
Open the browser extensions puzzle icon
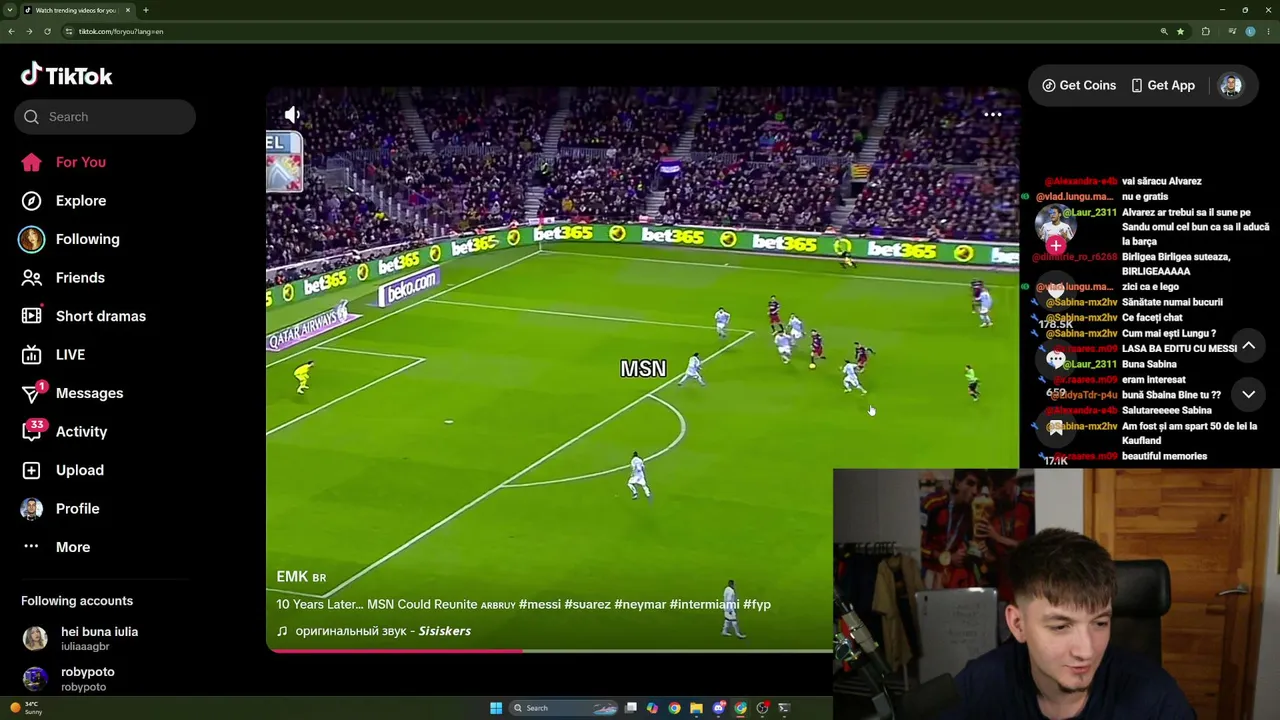pos(1205,31)
